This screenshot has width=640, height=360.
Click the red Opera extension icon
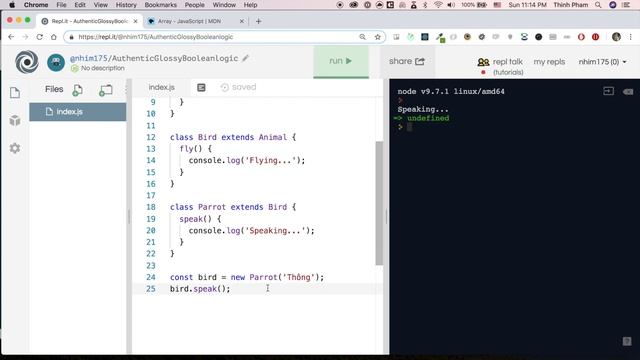(581, 37)
